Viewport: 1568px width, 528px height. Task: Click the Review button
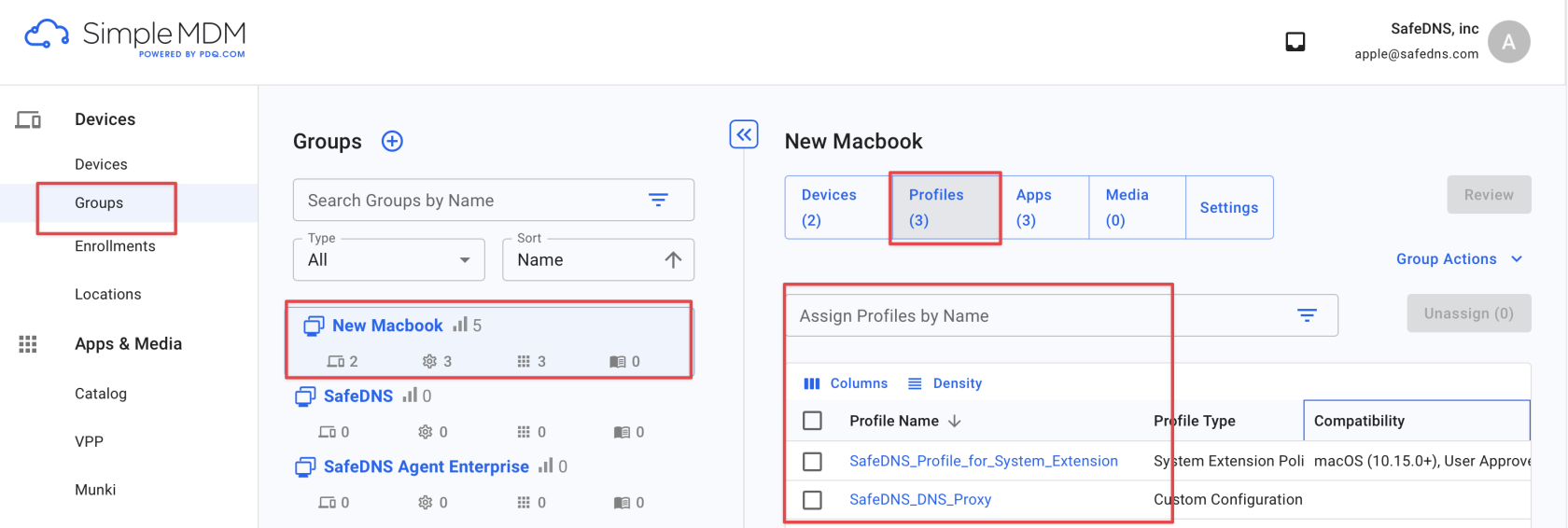(x=1489, y=195)
